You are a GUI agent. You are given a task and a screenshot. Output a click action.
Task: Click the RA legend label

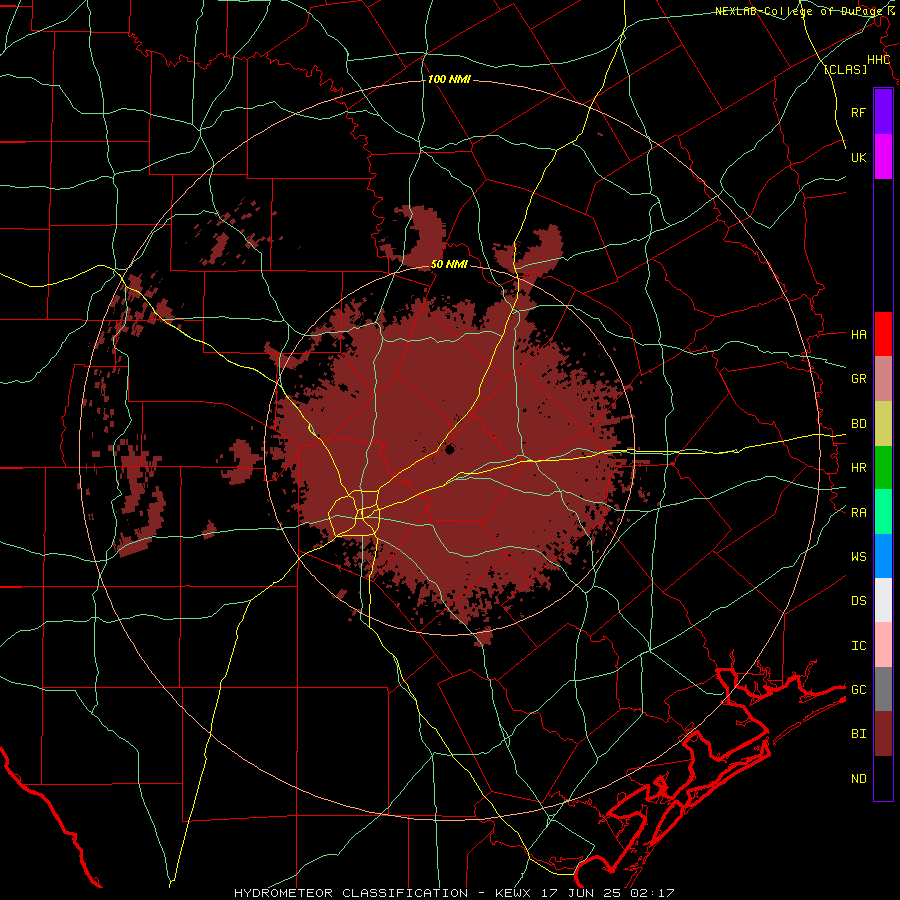coord(858,513)
